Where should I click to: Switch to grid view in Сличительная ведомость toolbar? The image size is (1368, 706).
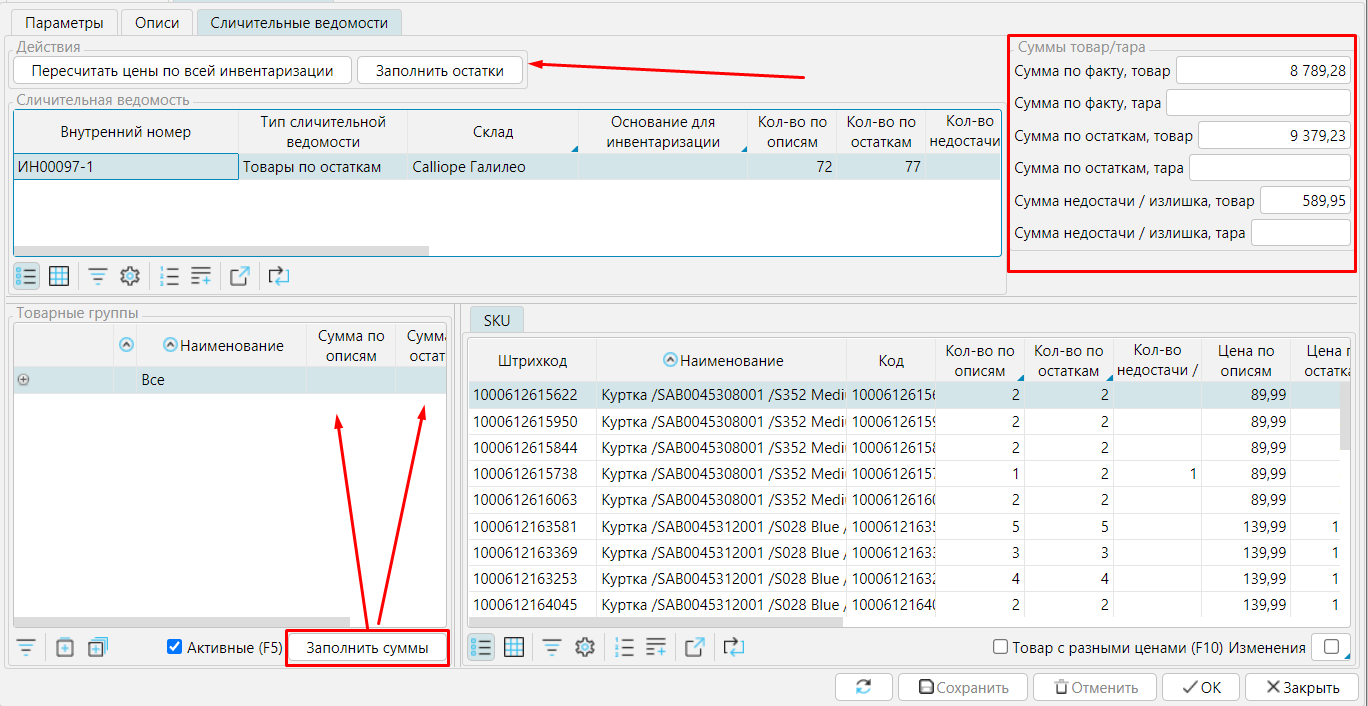tap(59, 276)
